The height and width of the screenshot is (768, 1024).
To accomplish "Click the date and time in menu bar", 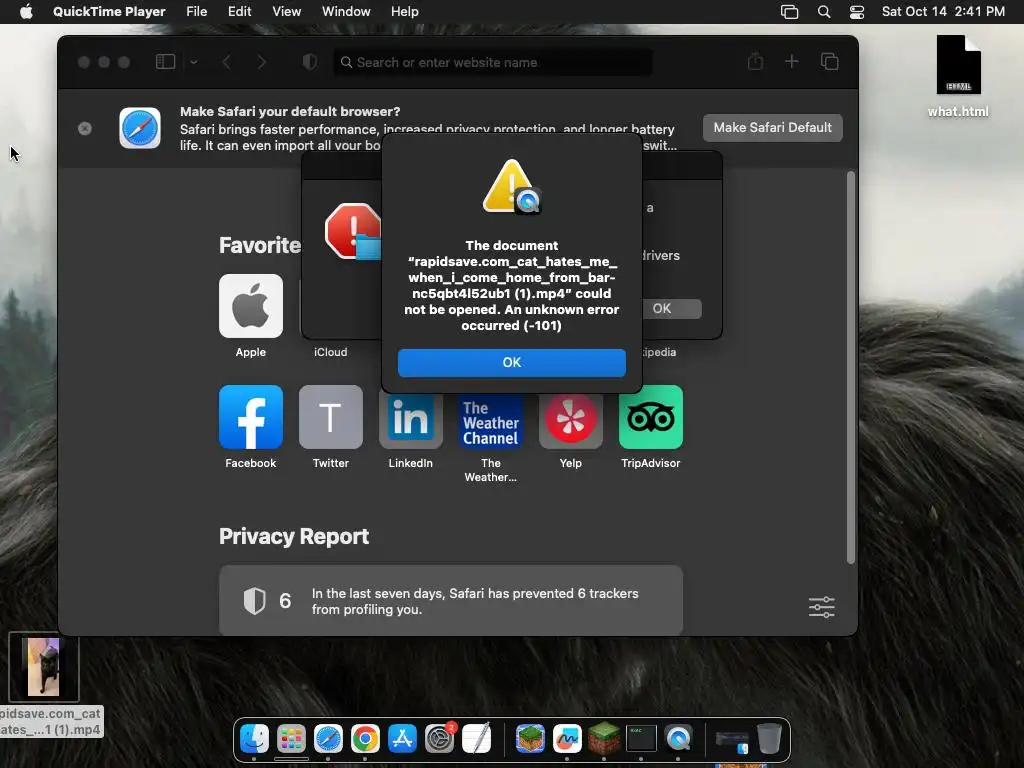I will click(x=943, y=12).
